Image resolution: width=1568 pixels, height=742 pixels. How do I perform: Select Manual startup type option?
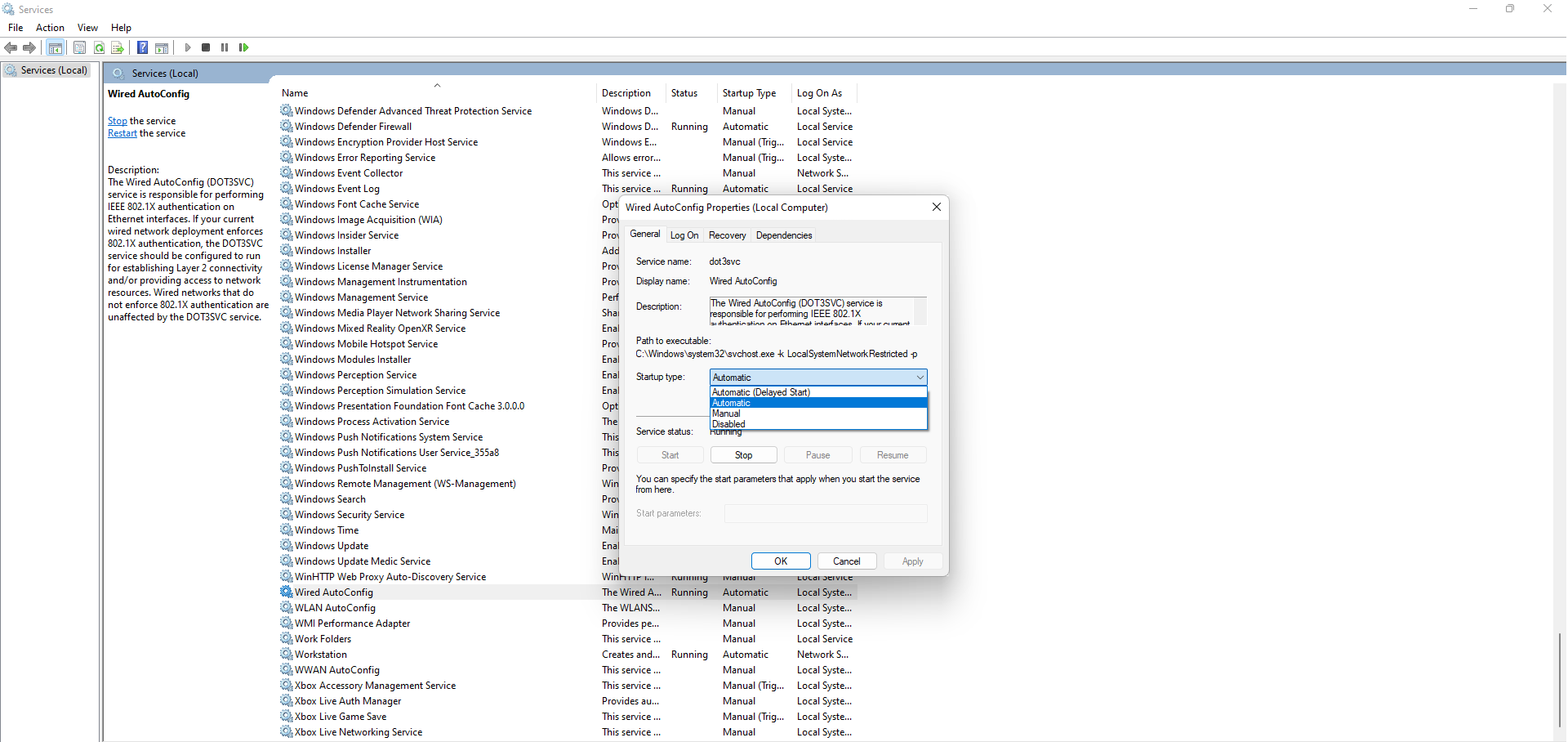(x=726, y=413)
